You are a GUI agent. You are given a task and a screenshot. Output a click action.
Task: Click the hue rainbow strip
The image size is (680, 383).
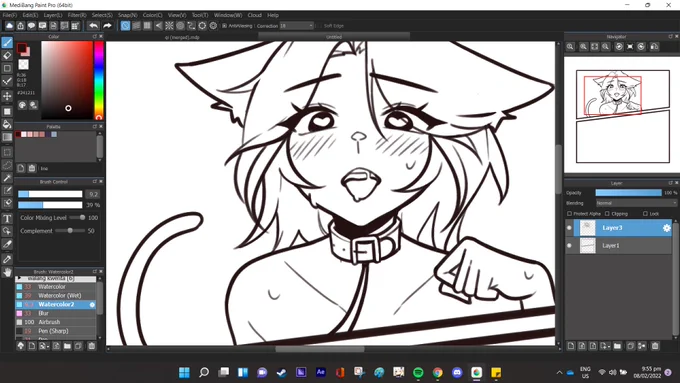[x=99, y=80]
